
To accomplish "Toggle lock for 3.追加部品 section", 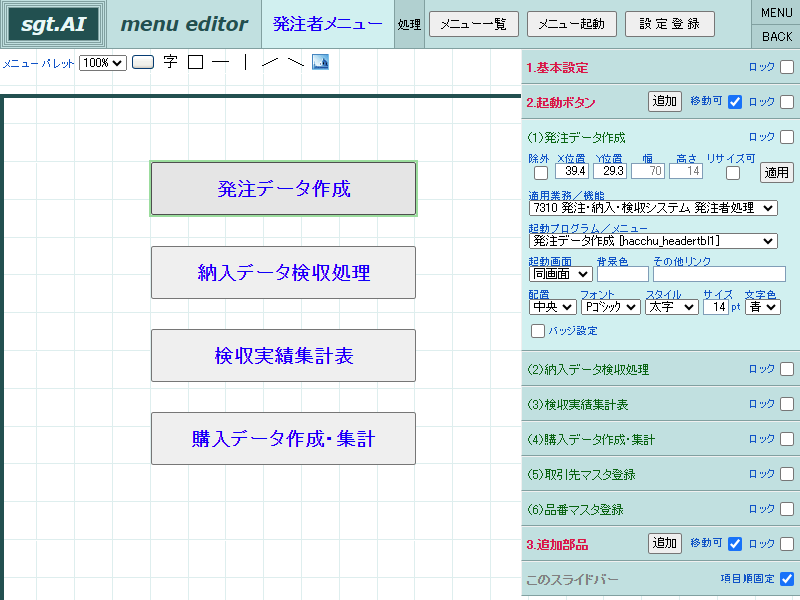I will pos(787,544).
